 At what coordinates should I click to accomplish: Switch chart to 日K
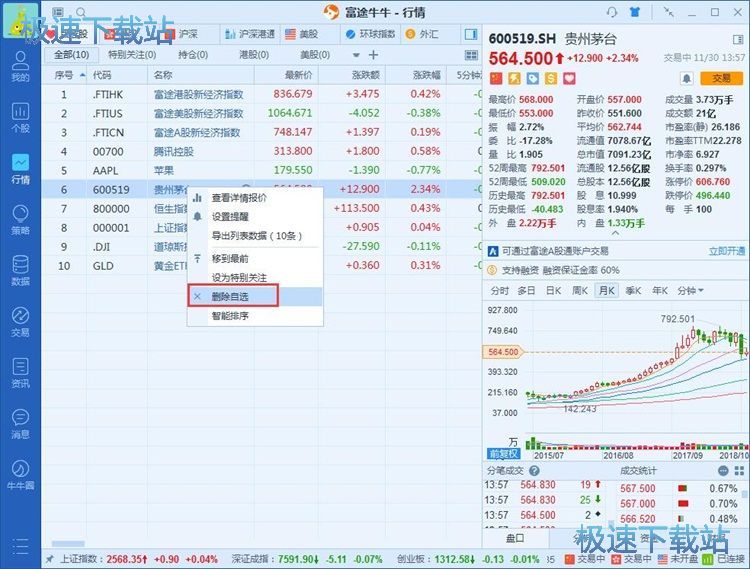click(x=553, y=291)
